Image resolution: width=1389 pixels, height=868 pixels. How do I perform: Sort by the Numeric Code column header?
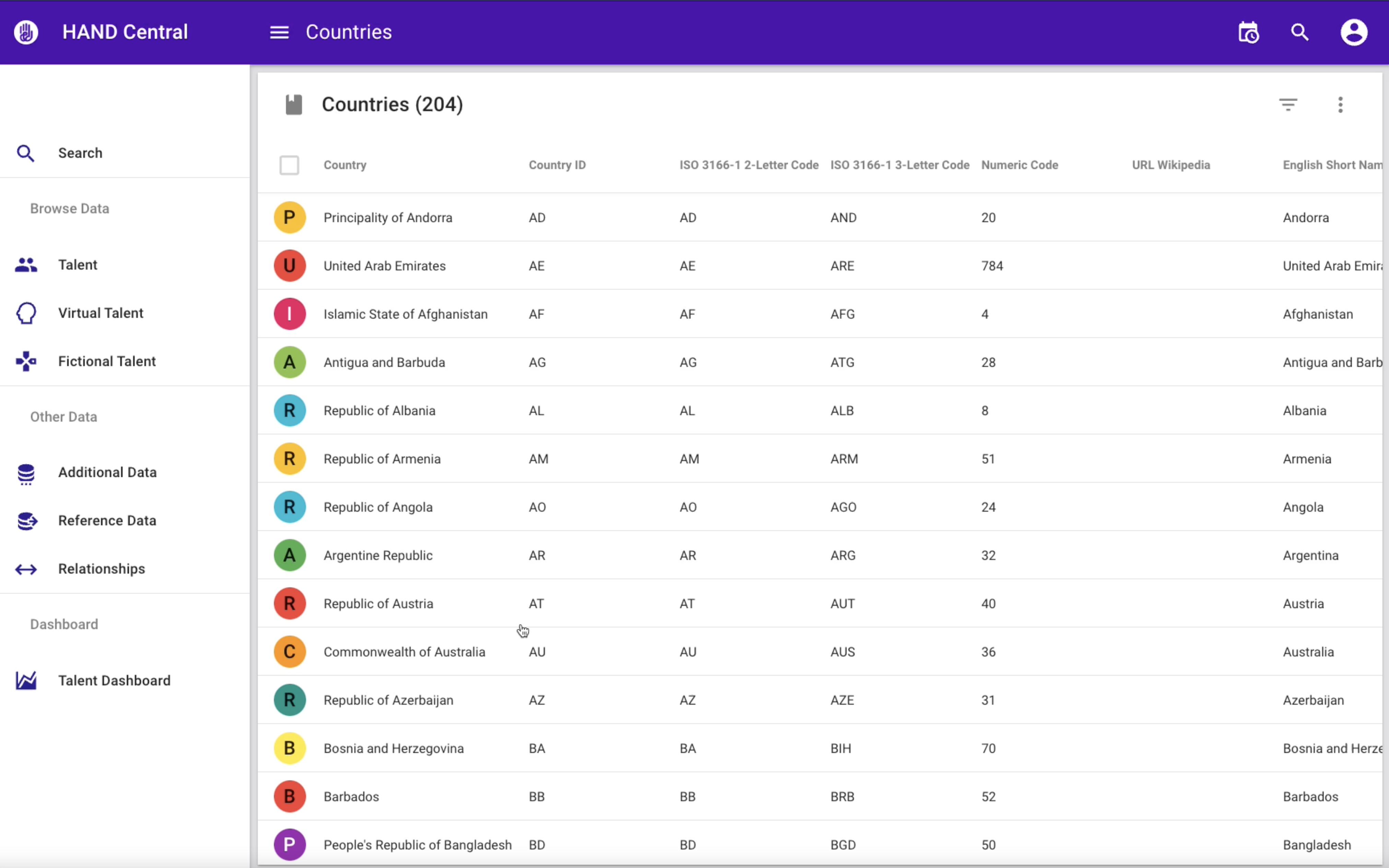[x=1019, y=165]
